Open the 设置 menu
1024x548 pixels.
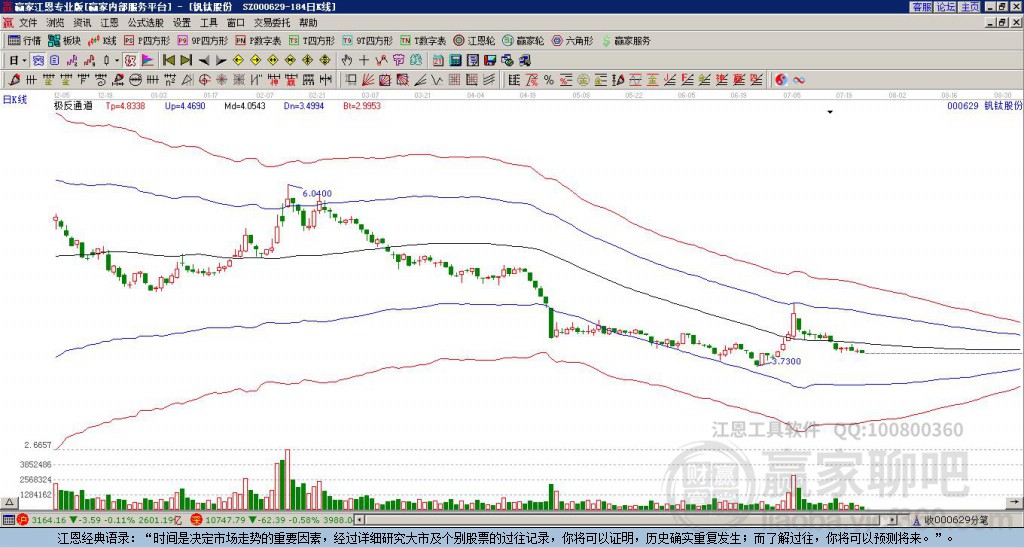tap(182, 23)
